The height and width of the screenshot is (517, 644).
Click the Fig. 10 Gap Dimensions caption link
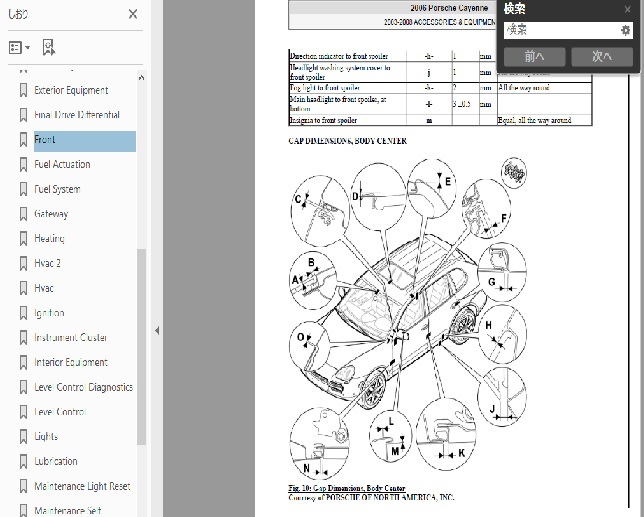click(x=347, y=488)
